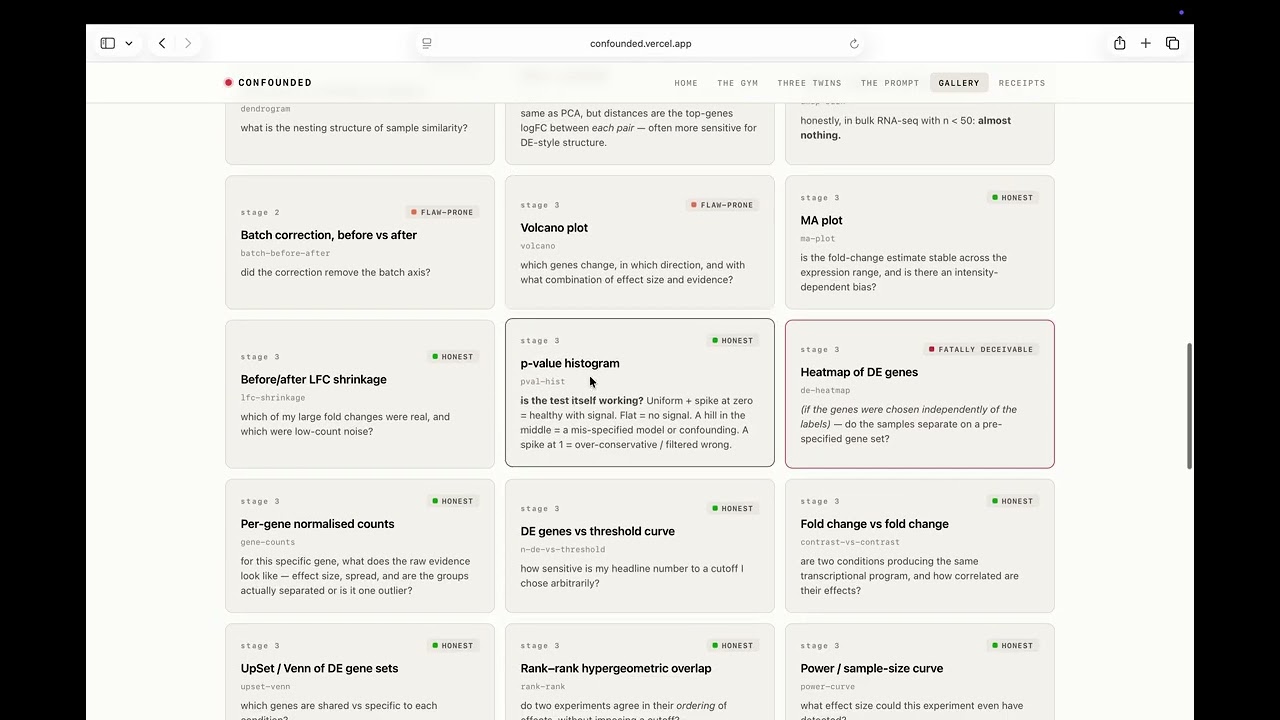Click the 'batch-before-after' slug text

[285, 253]
